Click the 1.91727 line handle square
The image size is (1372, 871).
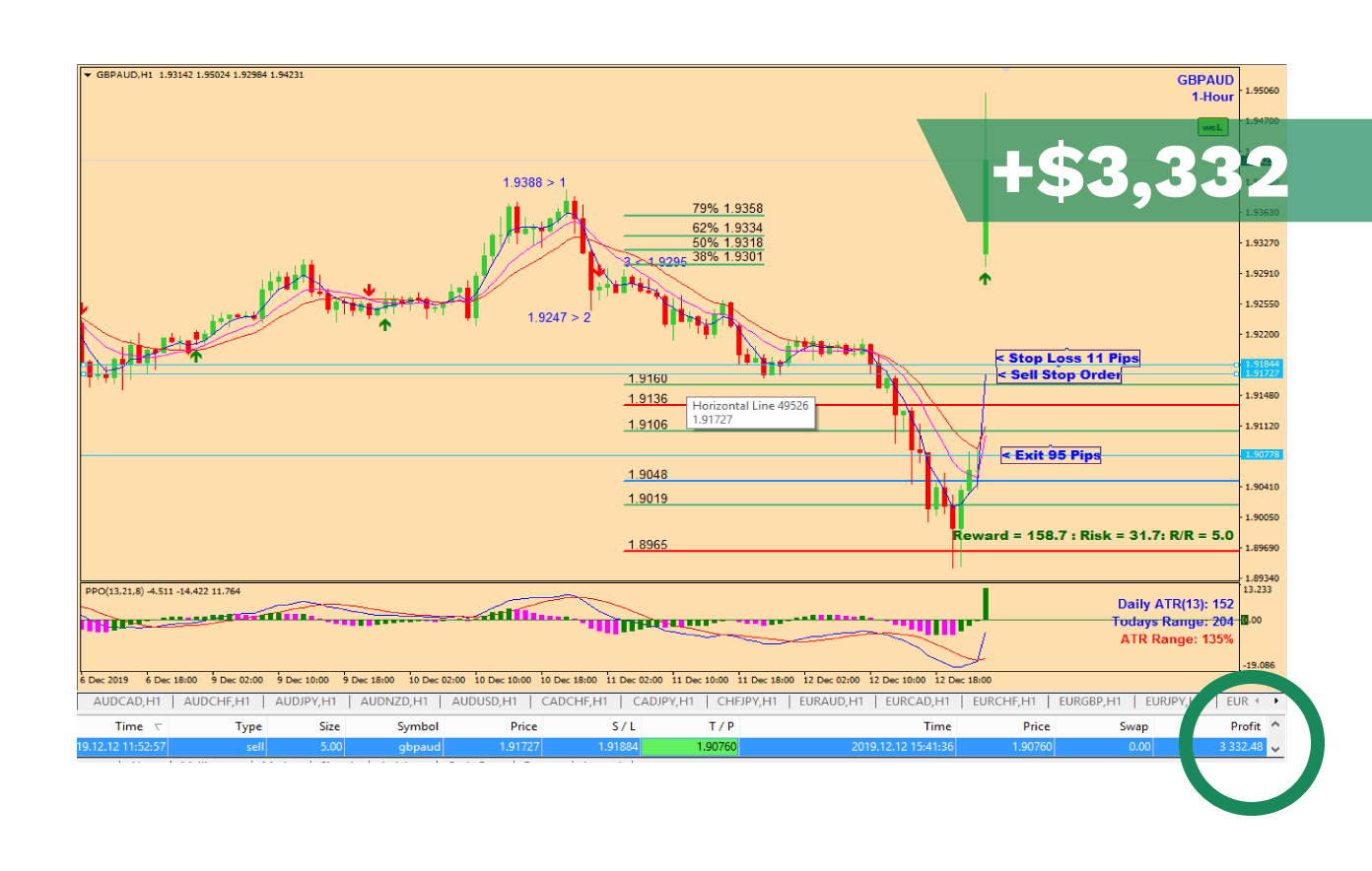point(1237,373)
